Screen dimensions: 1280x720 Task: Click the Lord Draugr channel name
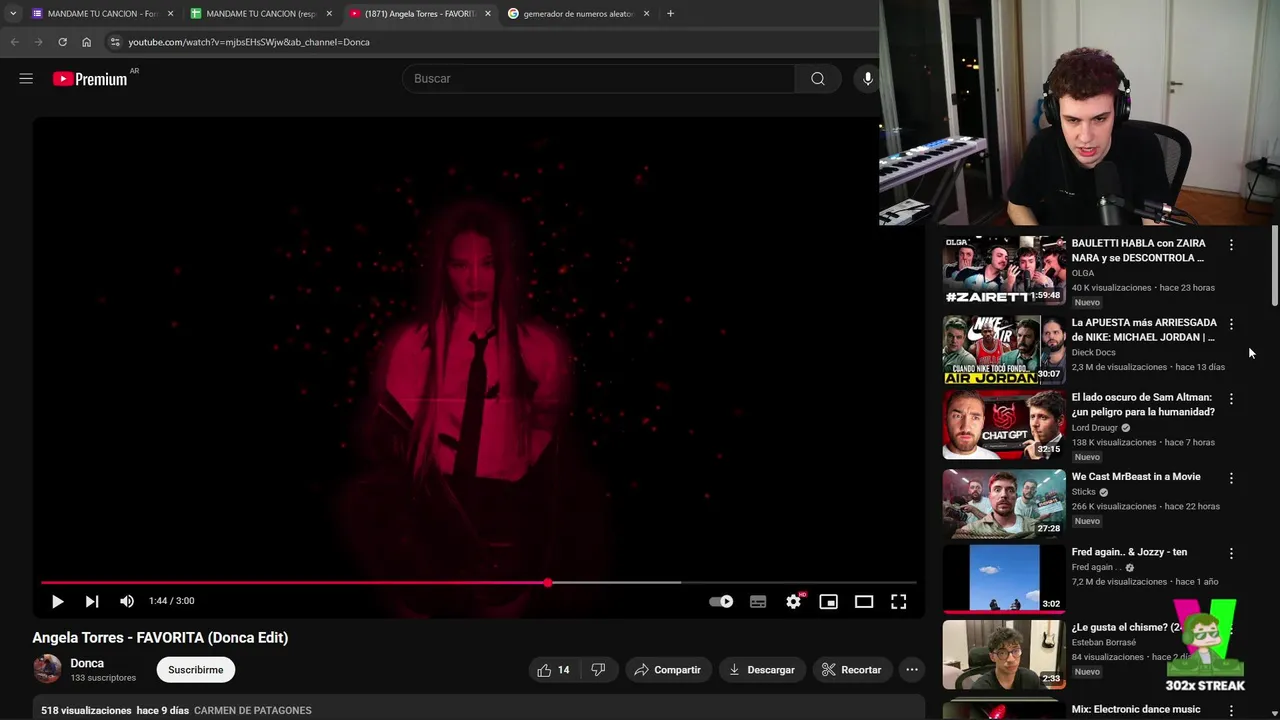1094,427
